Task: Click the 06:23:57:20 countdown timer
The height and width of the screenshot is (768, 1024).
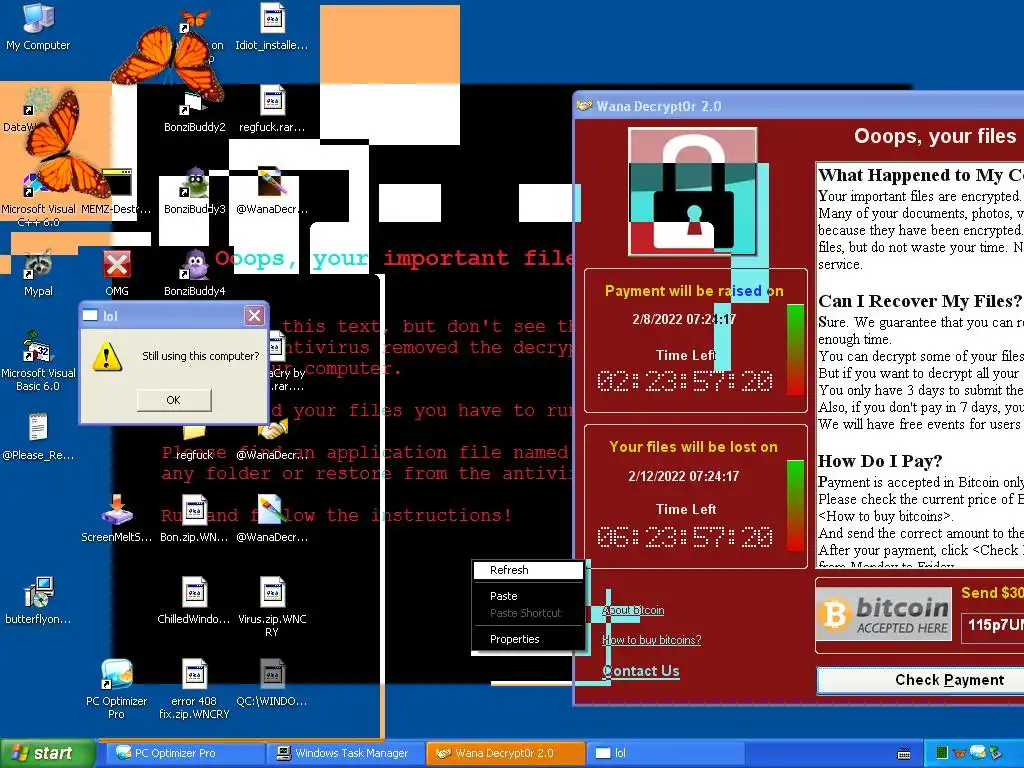Action: 684,537
